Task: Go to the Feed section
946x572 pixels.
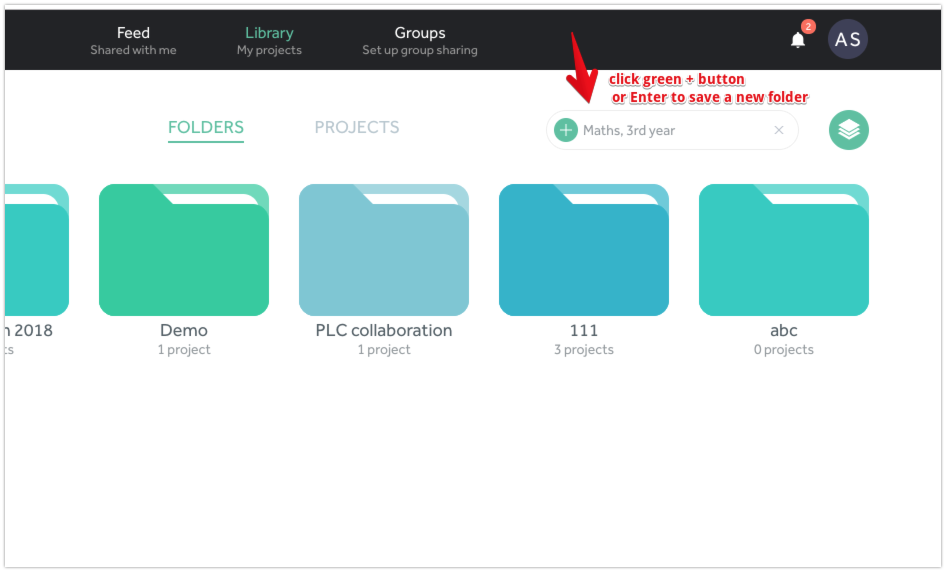Action: pyautogui.click(x=133, y=40)
